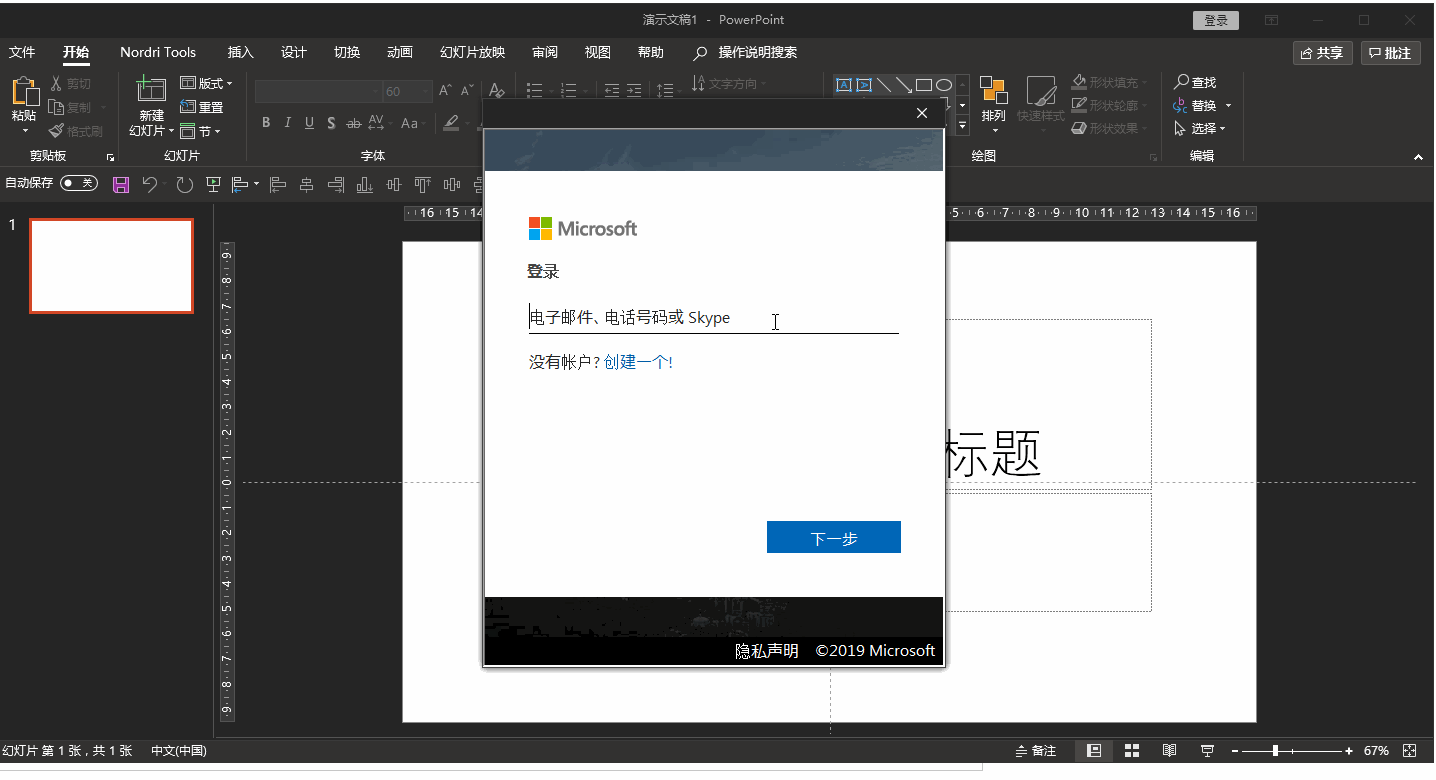This screenshot has width=1436, height=780.
Task: Open the Layout (版式) dropdown
Action: pos(206,83)
